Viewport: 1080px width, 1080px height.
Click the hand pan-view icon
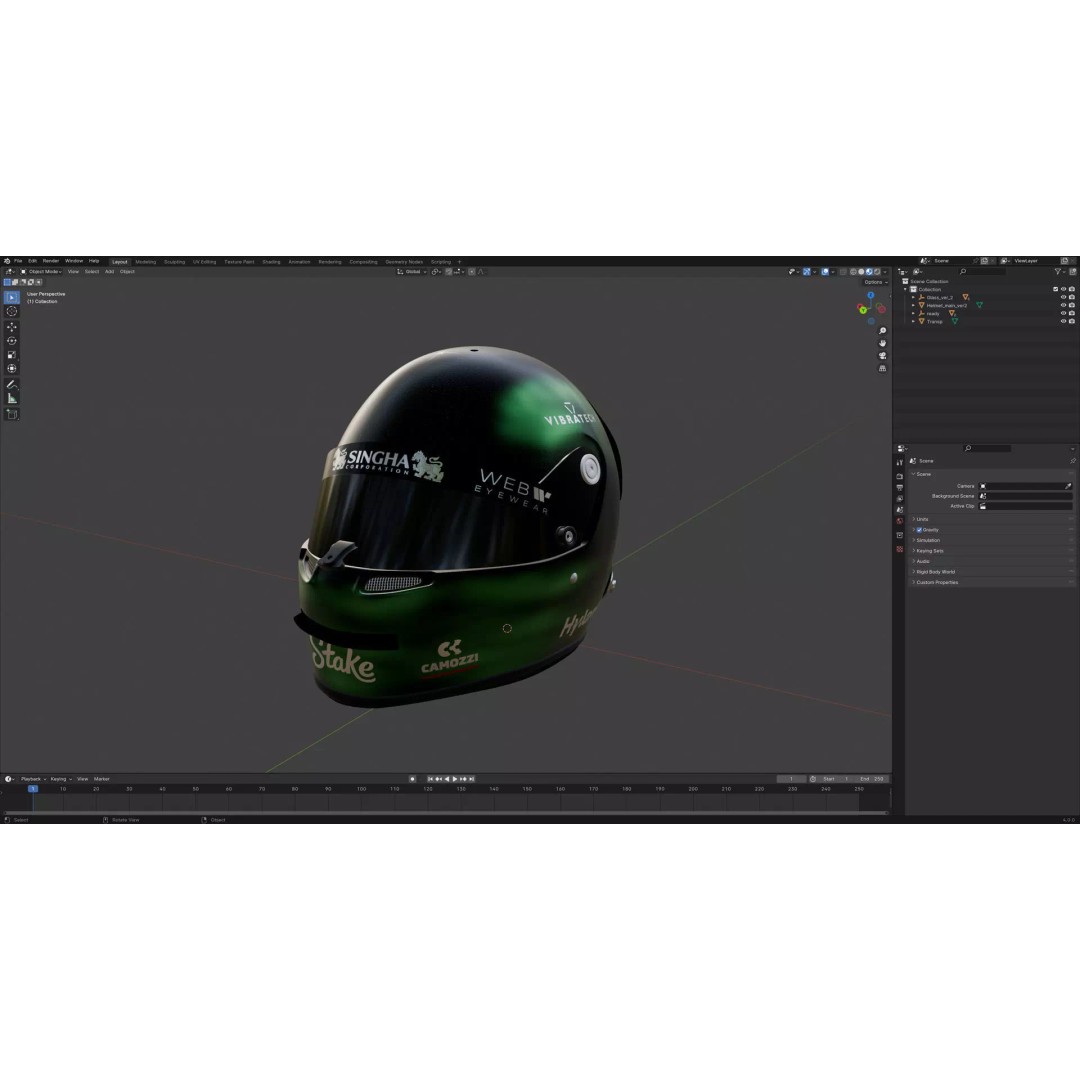click(x=882, y=344)
